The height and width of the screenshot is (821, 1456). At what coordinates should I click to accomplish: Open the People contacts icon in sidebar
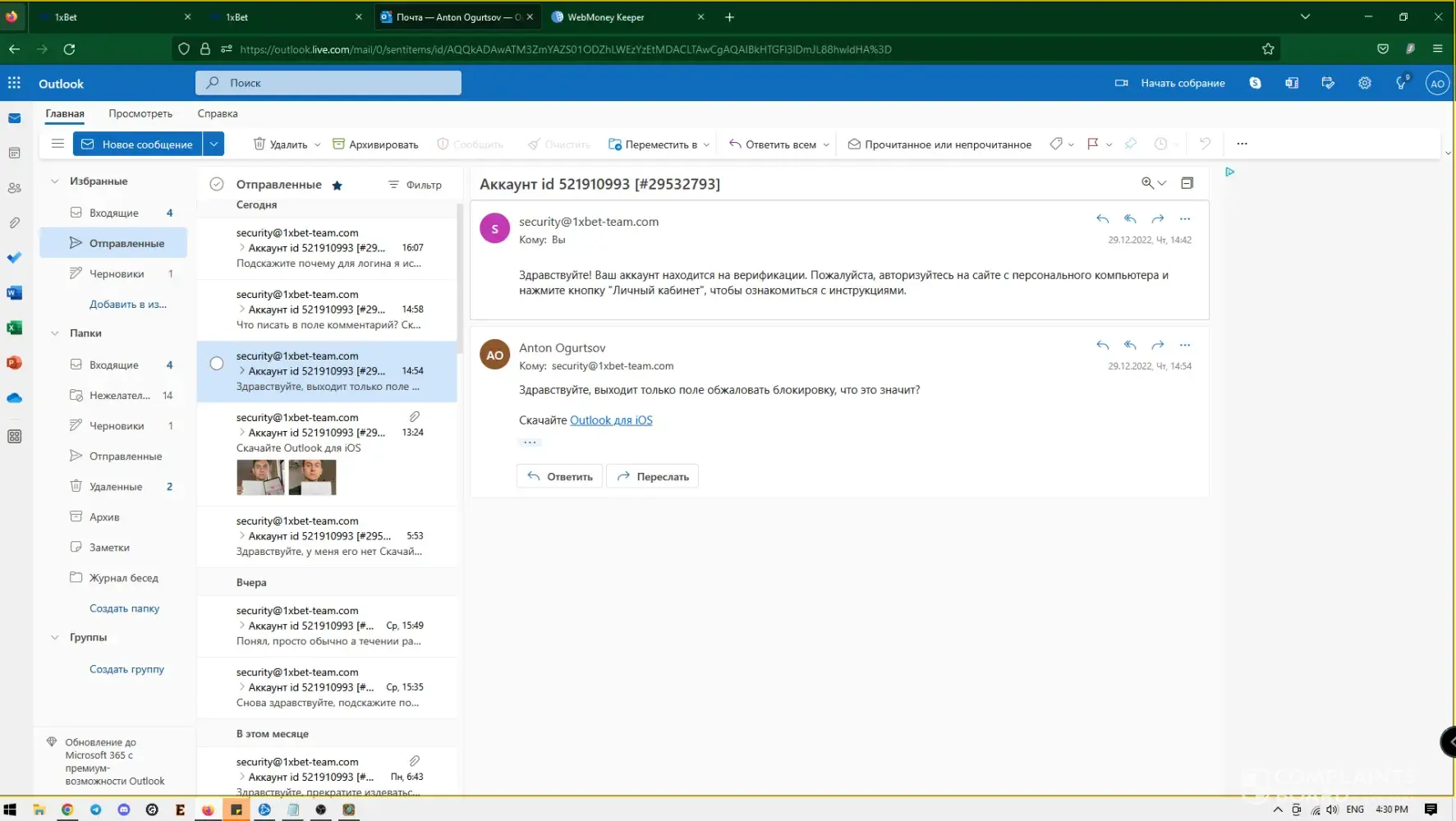[x=14, y=188]
